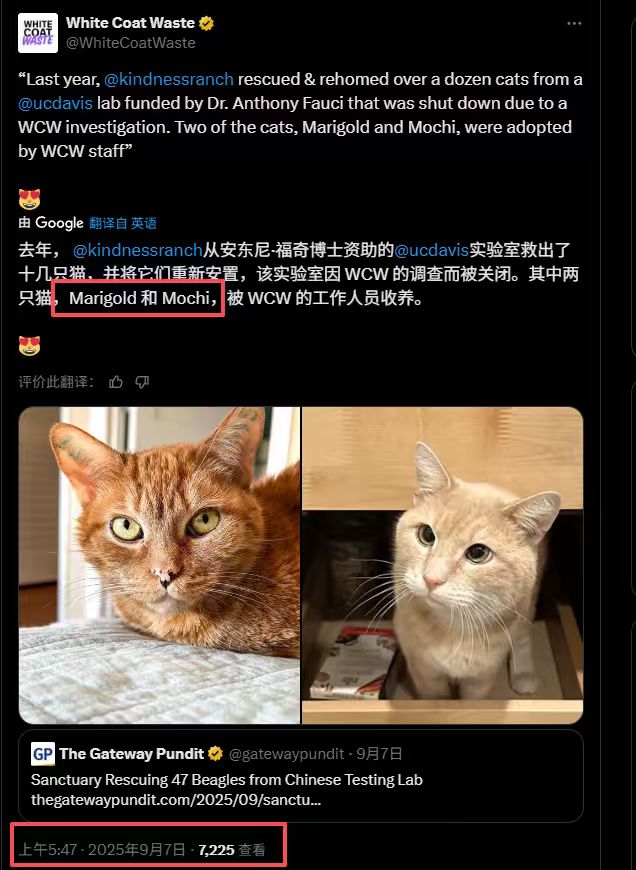
Task: Click the thumbs-up icon to rate translation
Action: (115, 382)
